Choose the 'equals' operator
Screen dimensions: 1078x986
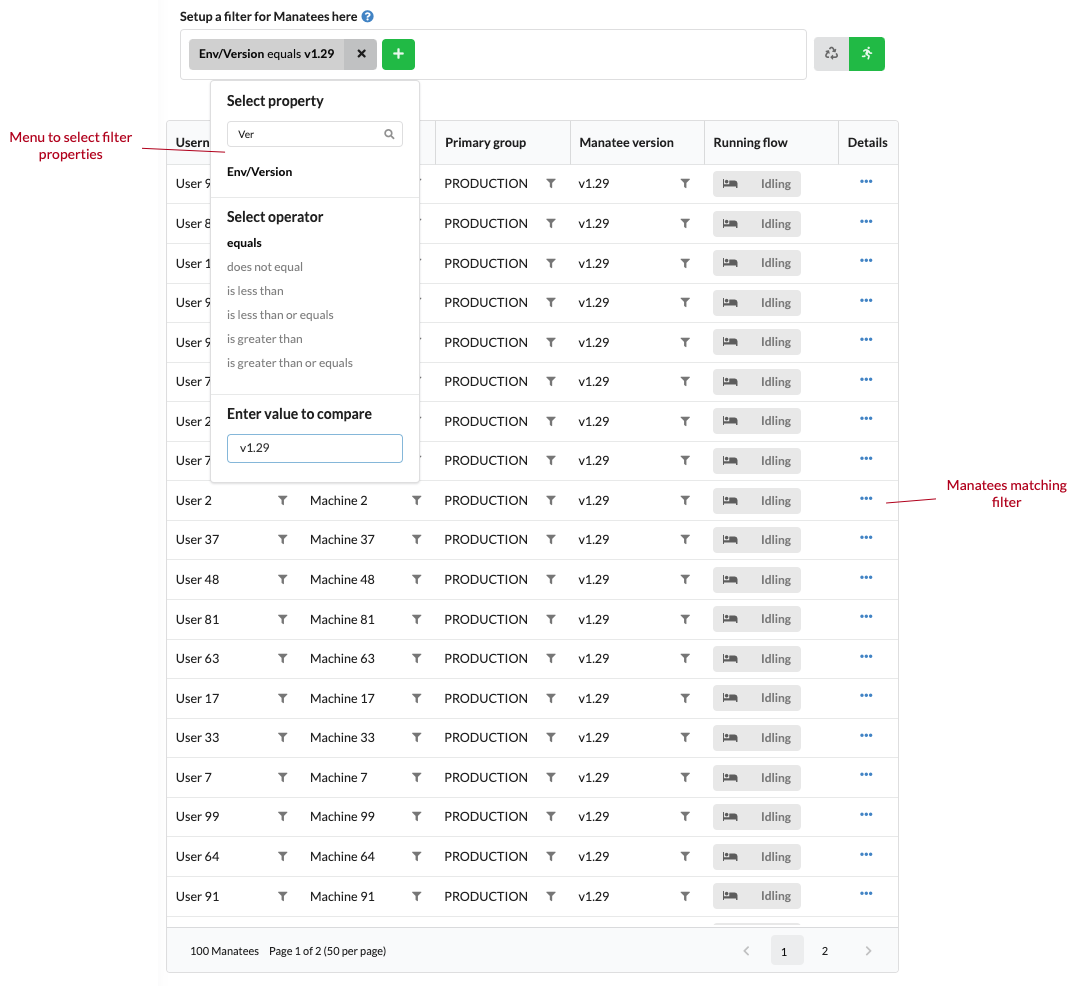click(244, 243)
